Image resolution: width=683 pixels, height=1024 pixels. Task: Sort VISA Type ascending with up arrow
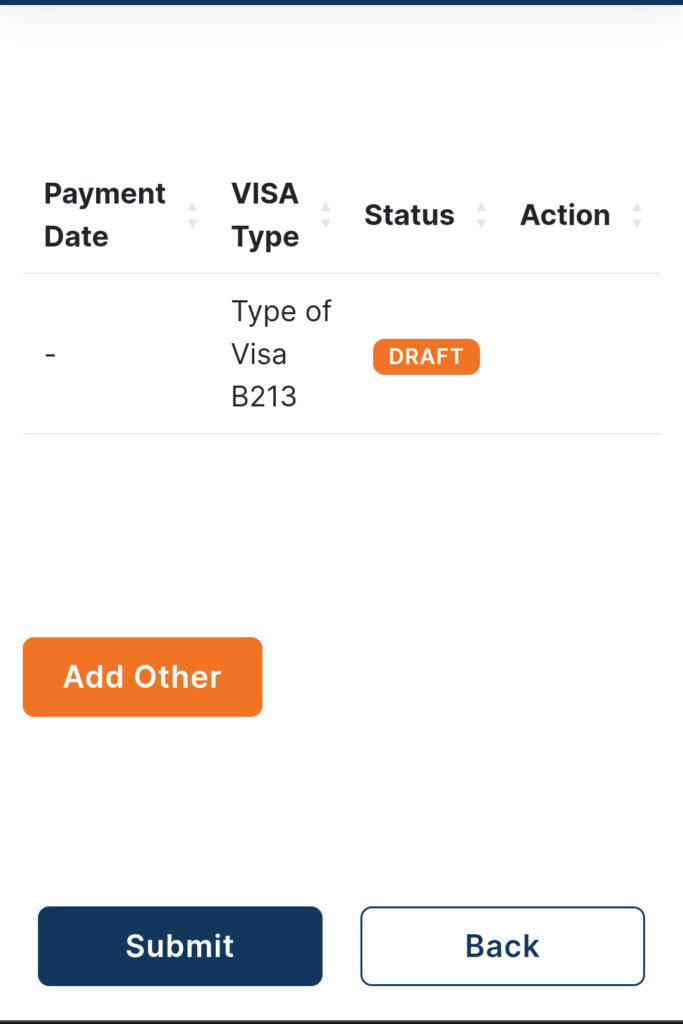pyautogui.click(x=326, y=207)
